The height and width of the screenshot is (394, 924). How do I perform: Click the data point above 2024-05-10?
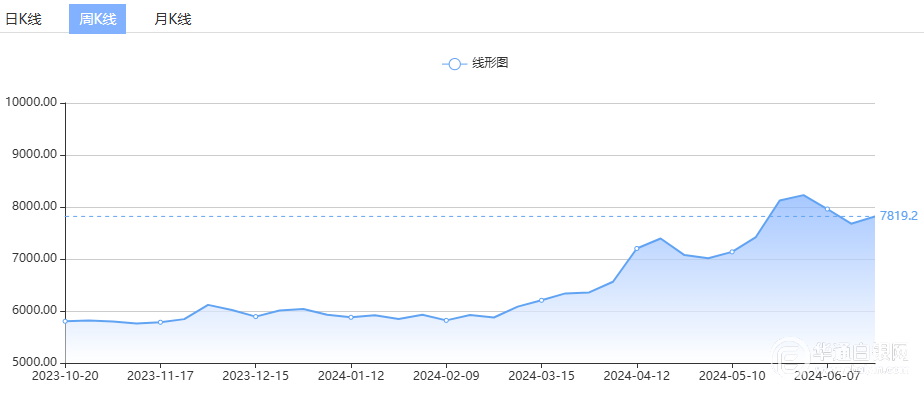[x=732, y=251]
